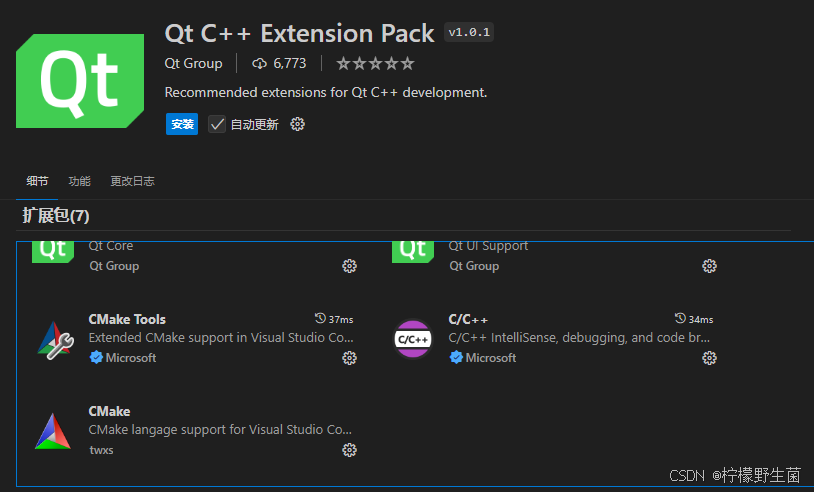
Task: Click the C/C++ extension gear icon
Action: (709, 358)
